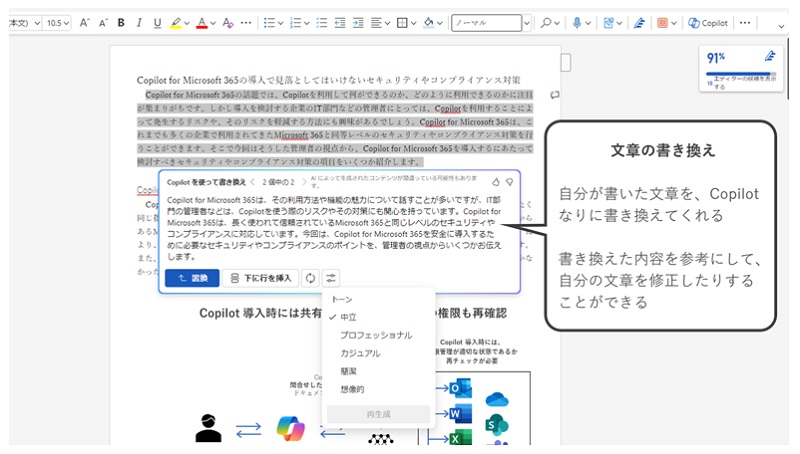Increase font size with the grow font icon
This screenshot has width=800, height=454.
tap(85, 23)
